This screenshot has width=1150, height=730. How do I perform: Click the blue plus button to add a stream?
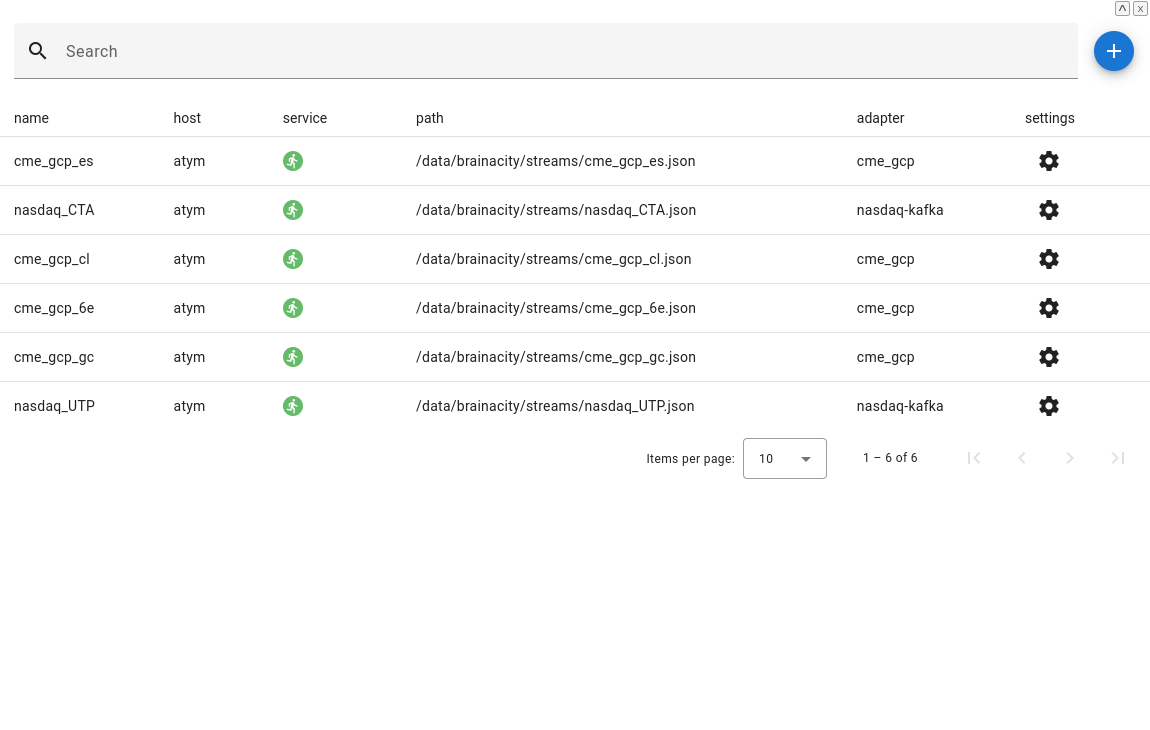tap(1114, 51)
